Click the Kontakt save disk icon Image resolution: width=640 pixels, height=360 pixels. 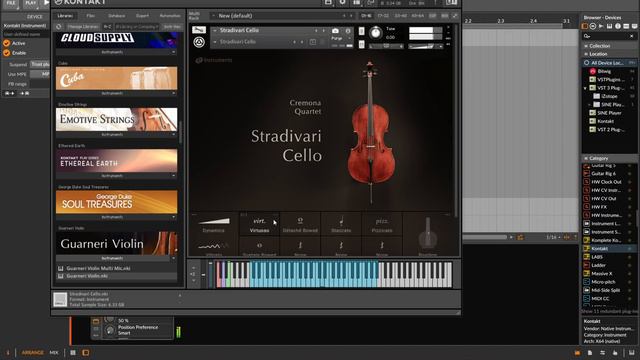click(328, 2)
